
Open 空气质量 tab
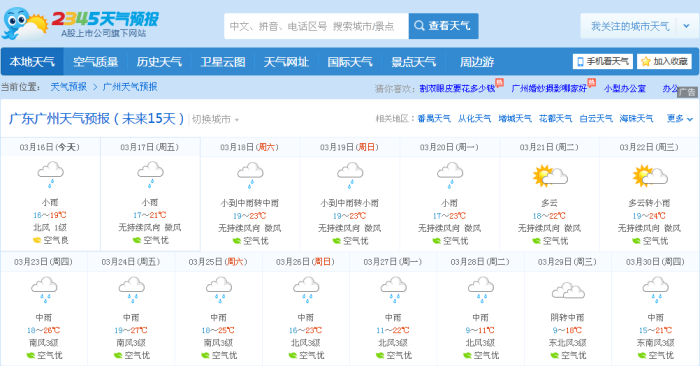96,62
